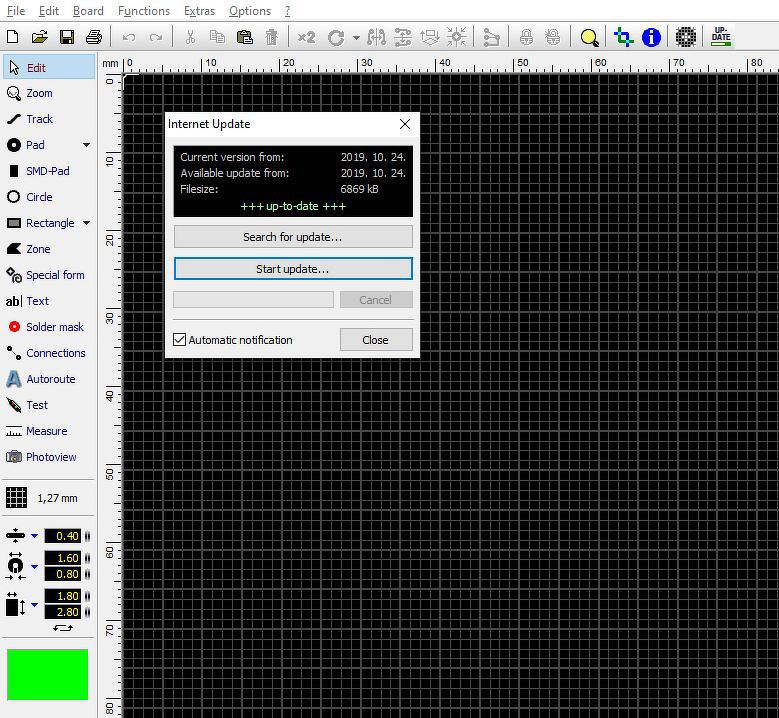The width and height of the screenshot is (779, 718).
Task: Save the current layout
Action: click(x=67, y=37)
